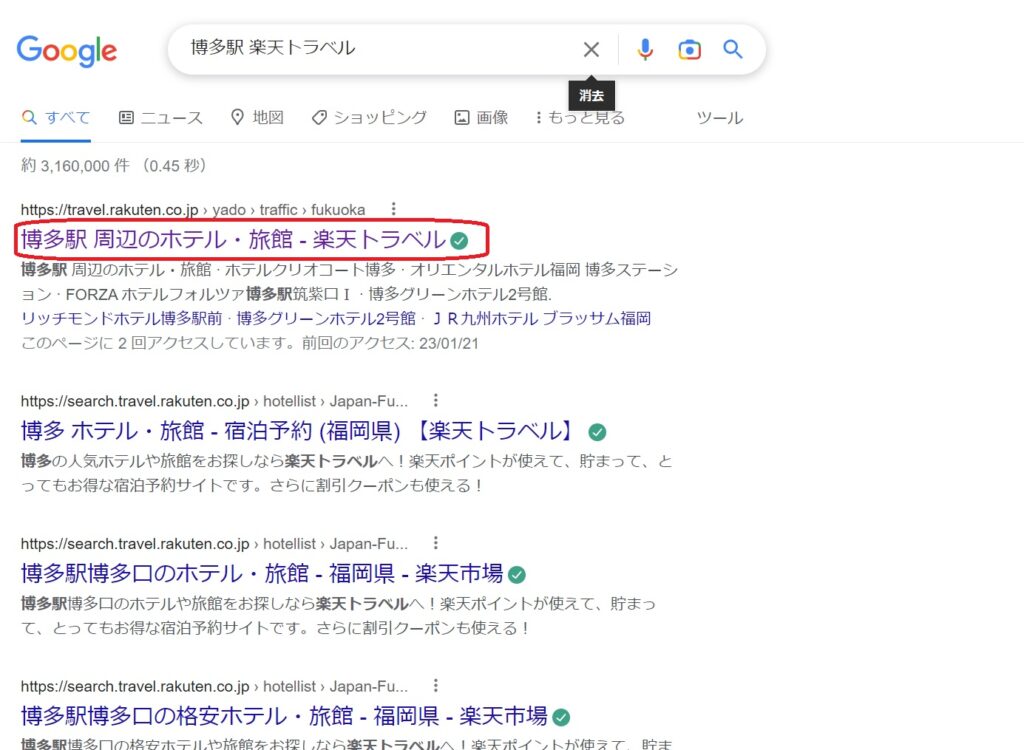Switch to the ショッピング tab

tap(369, 118)
